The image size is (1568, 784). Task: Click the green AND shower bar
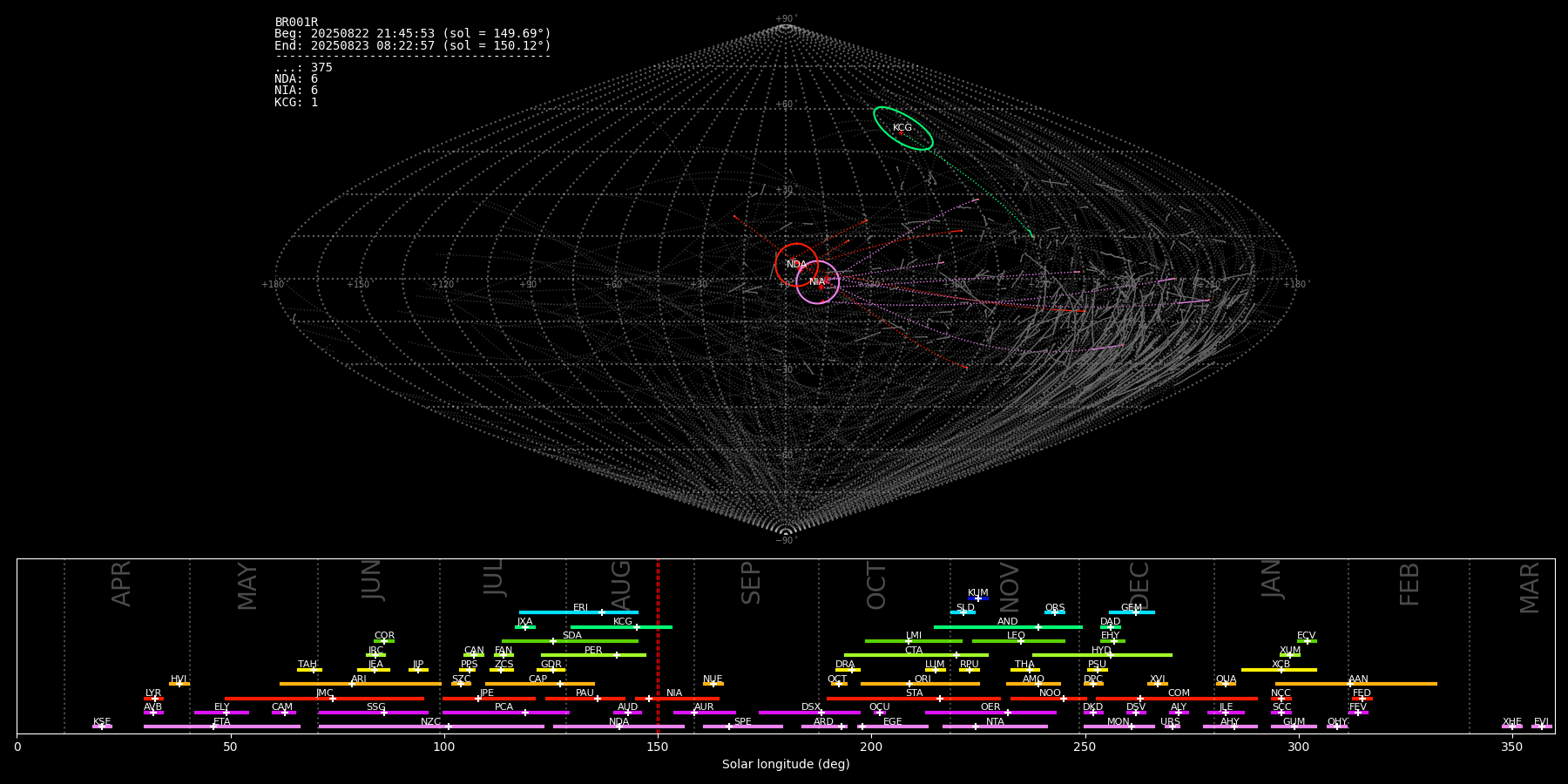tap(1008, 626)
